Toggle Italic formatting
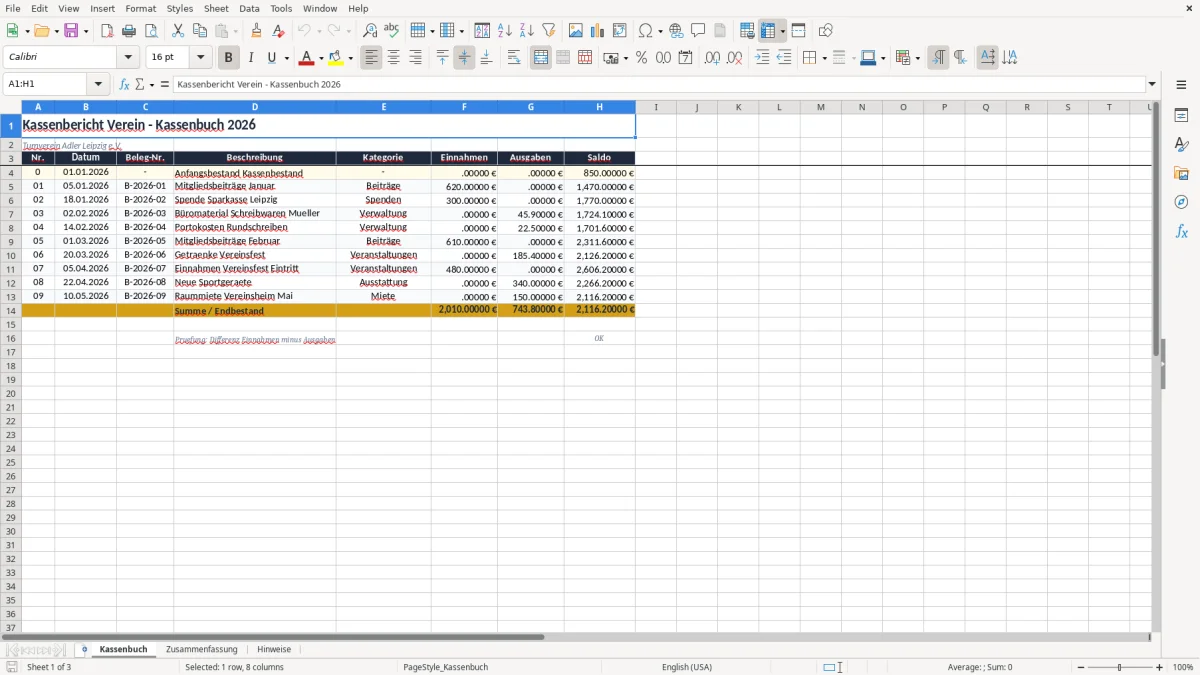Screen dimensions: 1200x675 click(251, 58)
